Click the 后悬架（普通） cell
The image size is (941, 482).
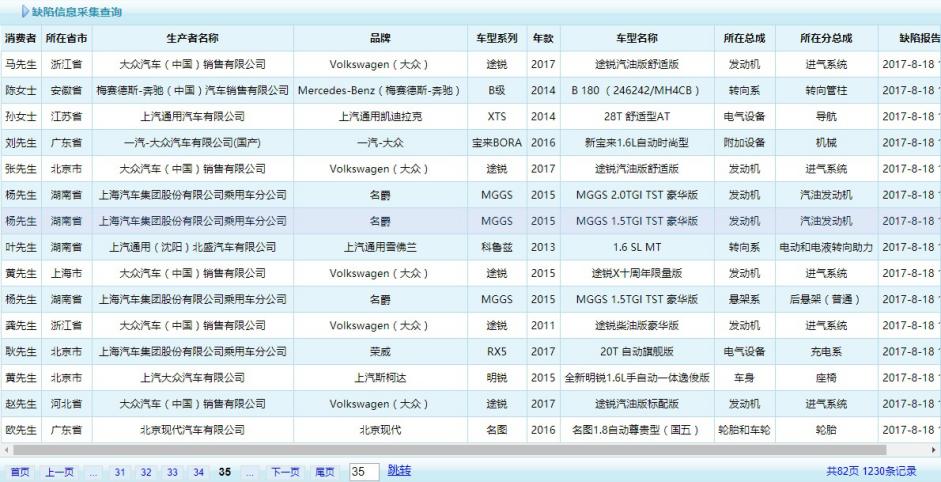pos(826,299)
